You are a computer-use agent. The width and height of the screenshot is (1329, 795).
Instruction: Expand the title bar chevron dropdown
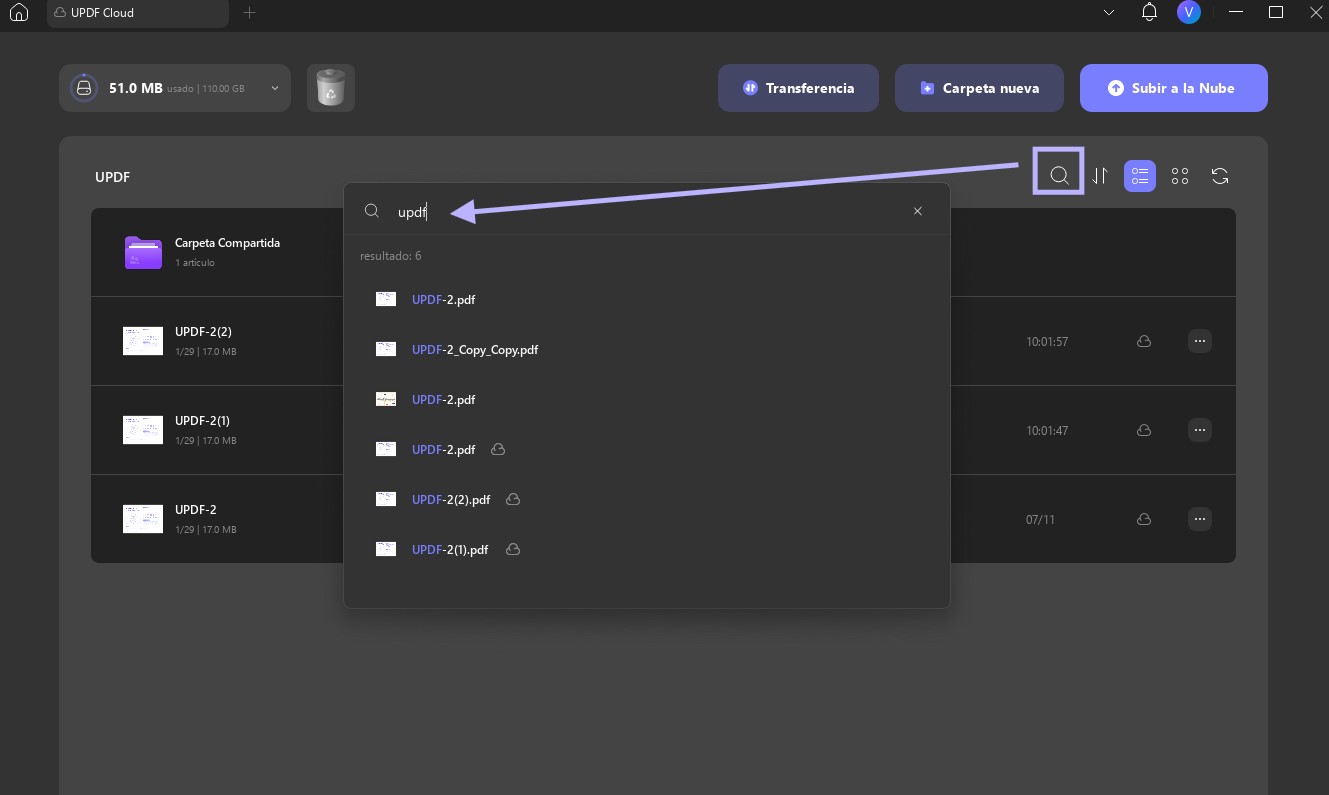(1108, 13)
